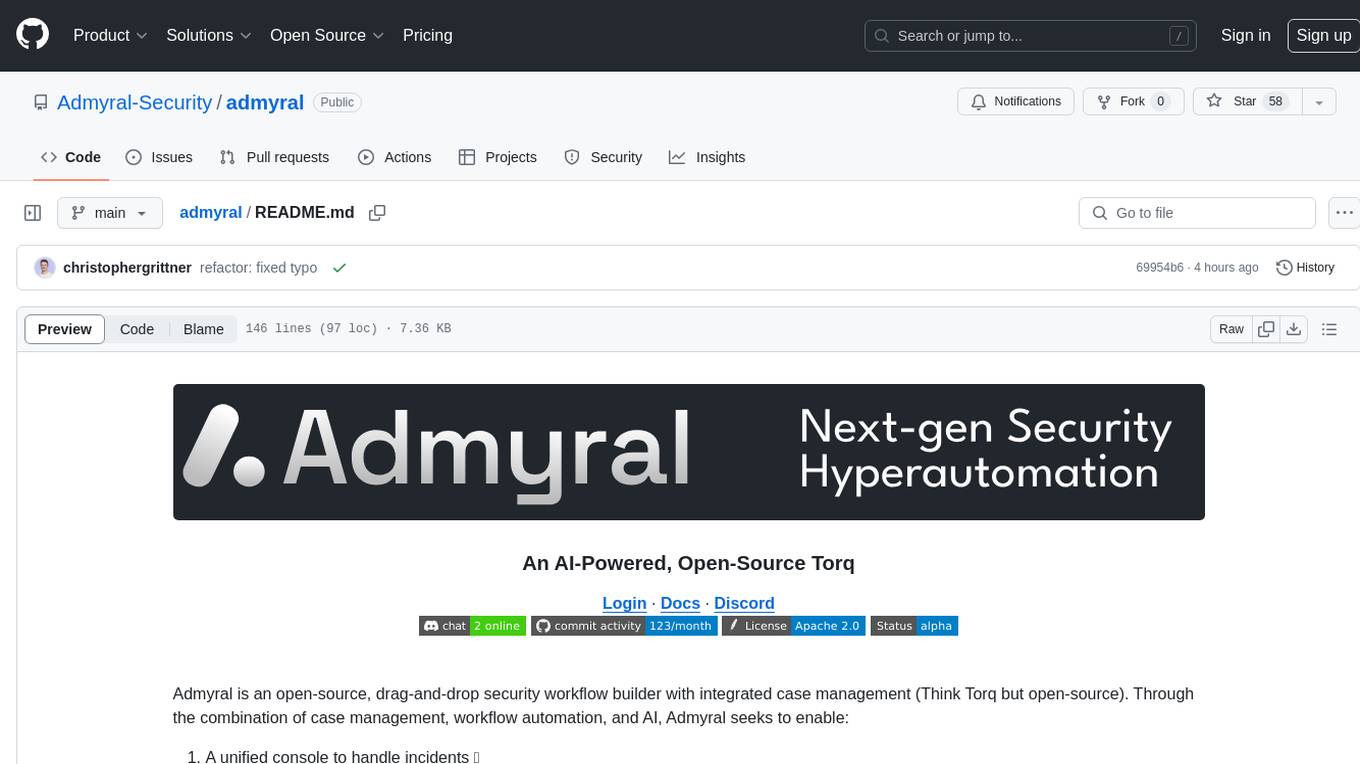This screenshot has height=764, width=1360.
Task: Select the Projects tab
Action: tap(497, 157)
